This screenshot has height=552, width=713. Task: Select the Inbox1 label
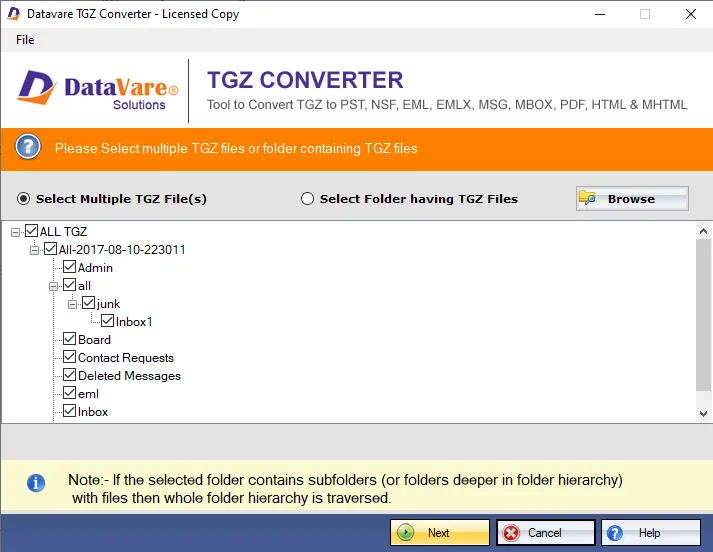coord(134,322)
